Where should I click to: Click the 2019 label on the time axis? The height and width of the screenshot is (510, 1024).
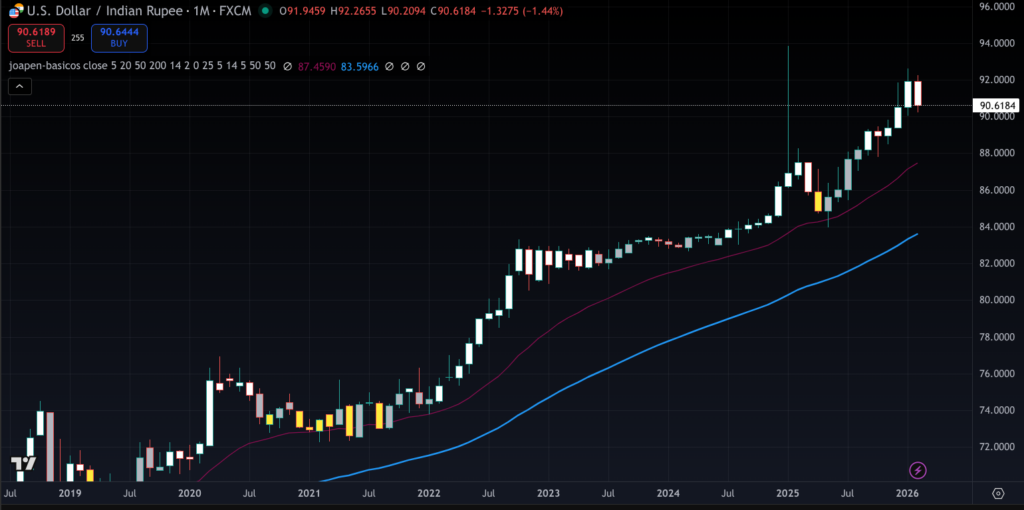click(x=69, y=493)
